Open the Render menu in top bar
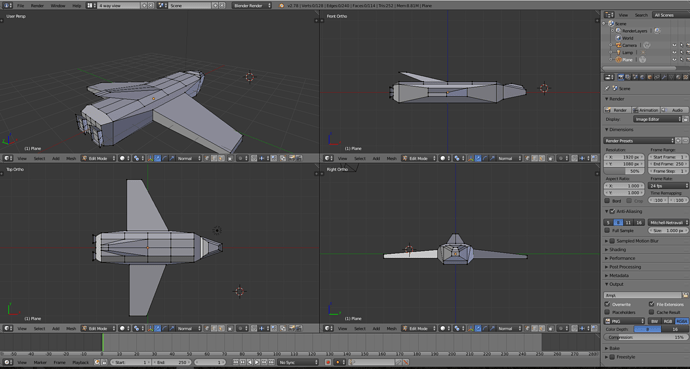 37,6
